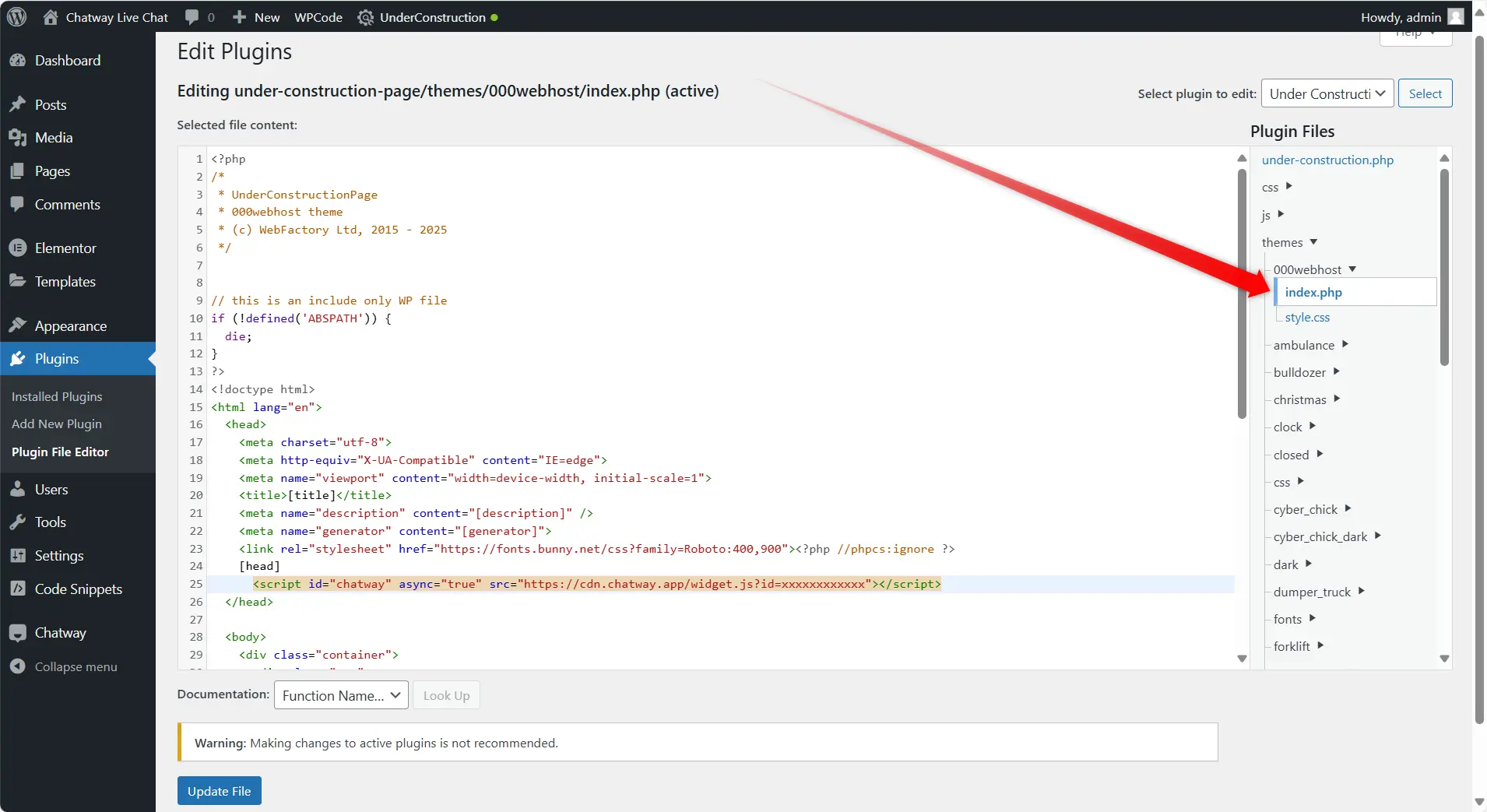This screenshot has width=1487, height=812.
Task: Click the UnderConstruction gear icon
Action: (x=365, y=17)
